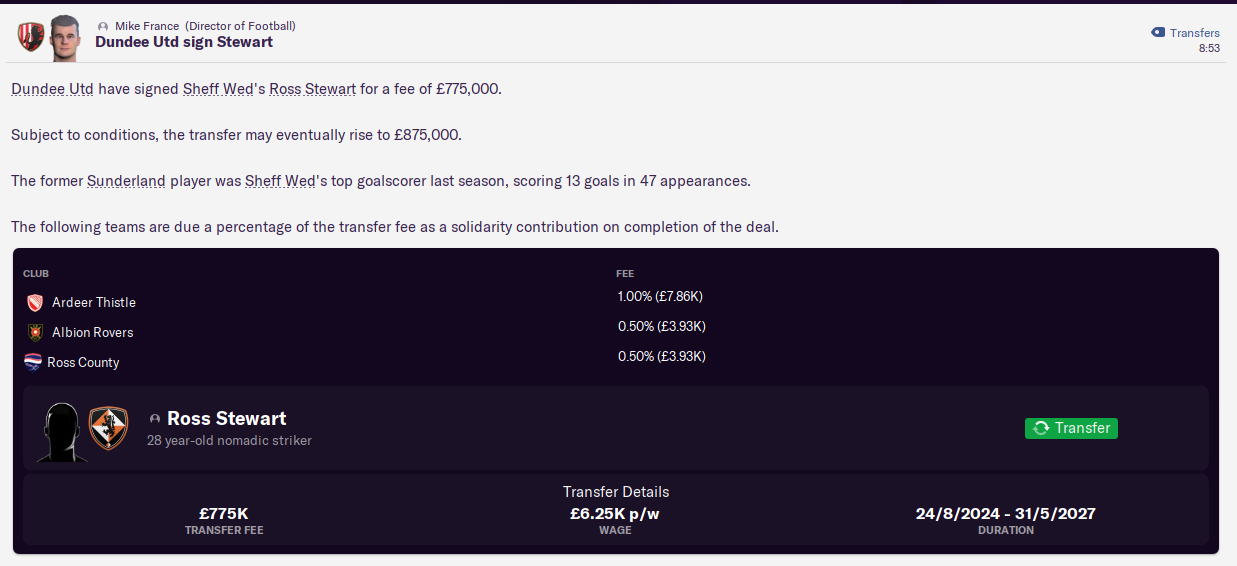The height and width of the screenshot is (566, 1237).
Task: Select the Ardeer Thistle club name
Action: pyautogui.click(x=94, y=302)
